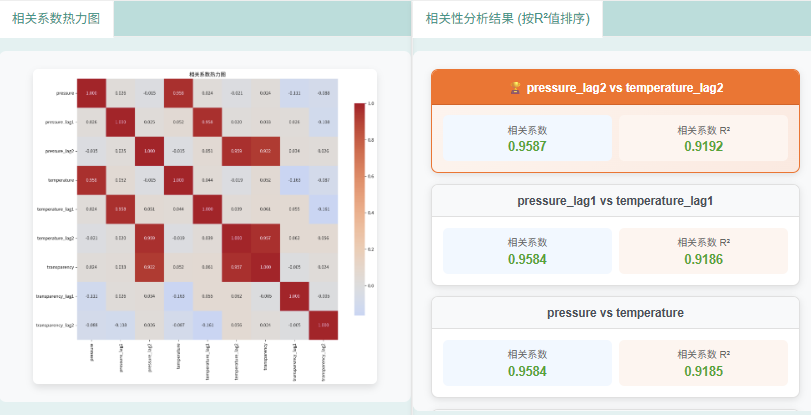Click heatmap cell at pressure_lag1 row, temperature_lag1 column
Screen dimensions: 811x415
[x=207, y=122]
